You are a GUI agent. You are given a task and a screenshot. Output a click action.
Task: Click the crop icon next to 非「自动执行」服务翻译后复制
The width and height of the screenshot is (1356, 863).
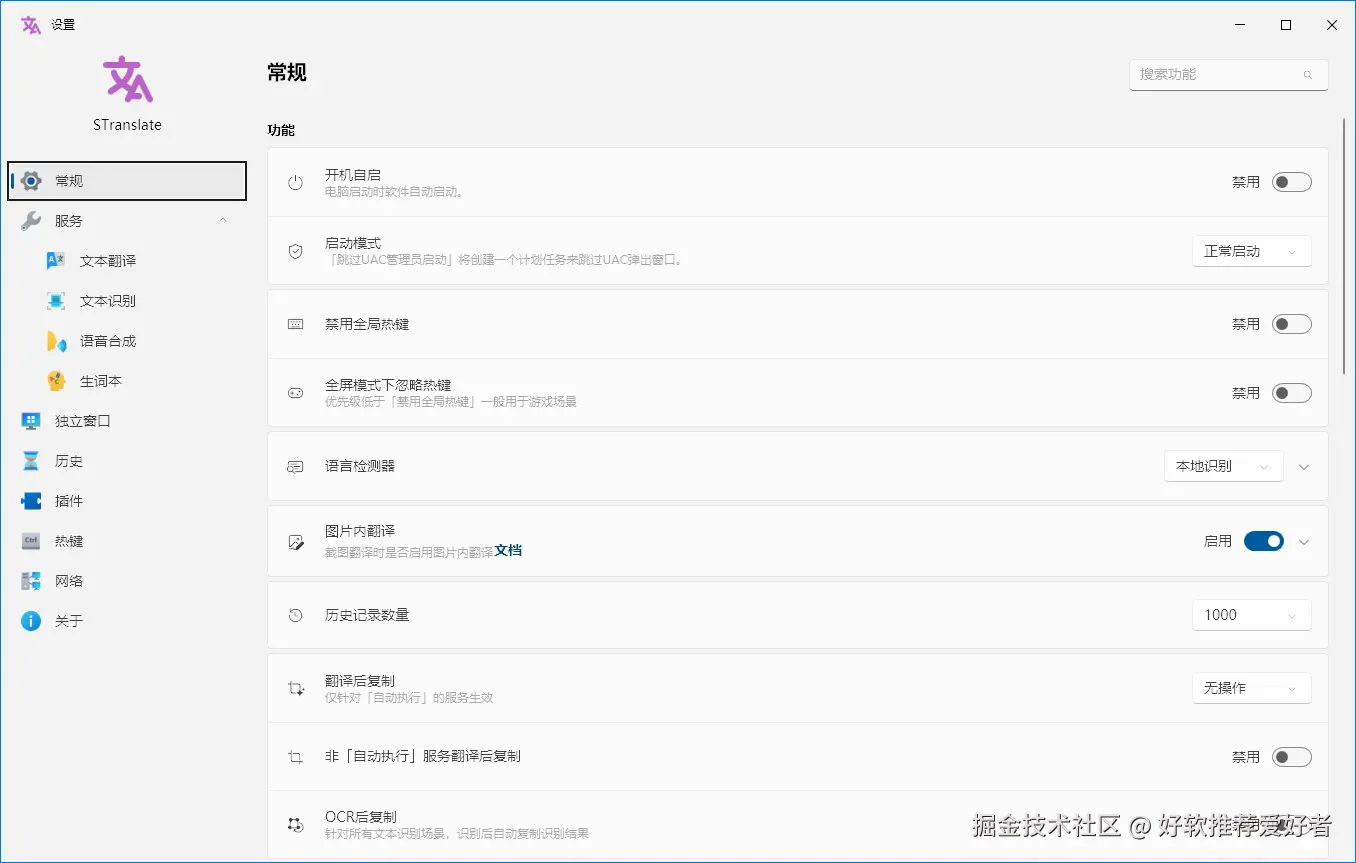(x=295, y=757)
